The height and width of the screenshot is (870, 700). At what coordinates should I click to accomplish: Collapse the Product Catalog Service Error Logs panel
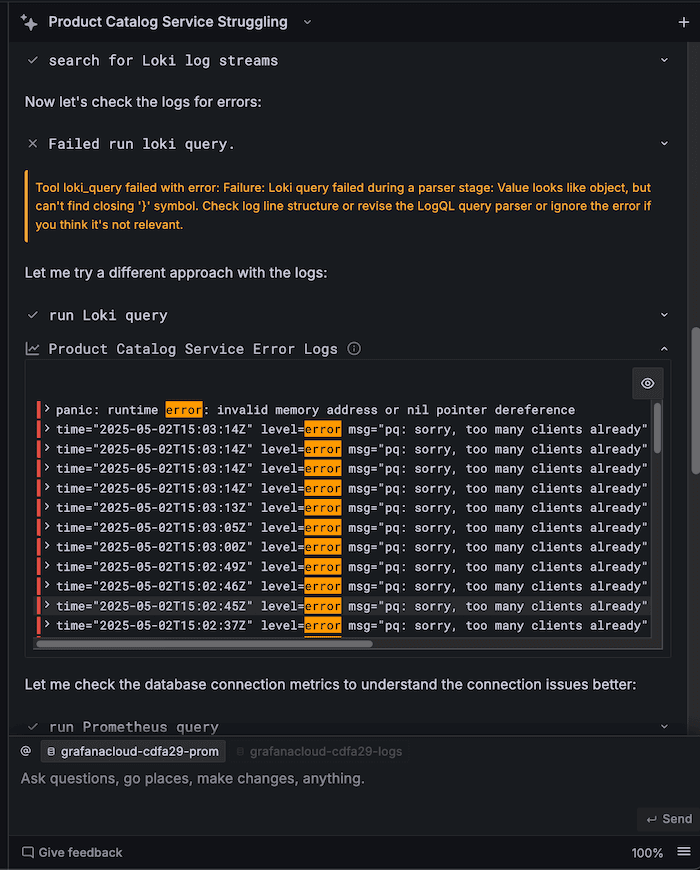(664, 349)
